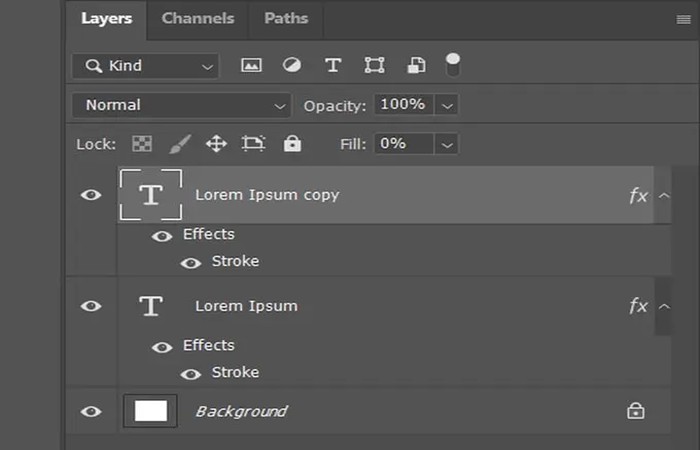Filter for type layers icon
Viewport: 700px width, 450px height.
pos(333,66)
